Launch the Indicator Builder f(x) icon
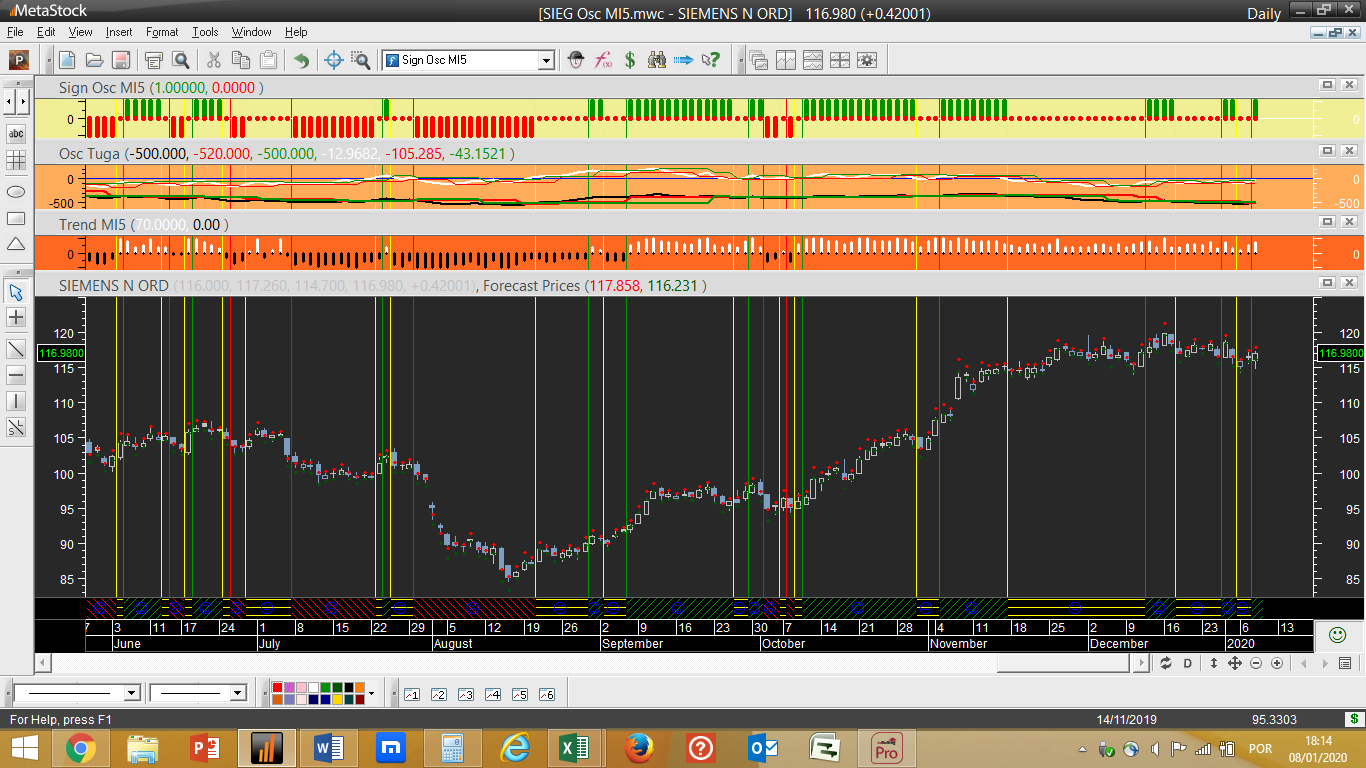This screenshot has width=1366, height=768. (x=603, y=60)
